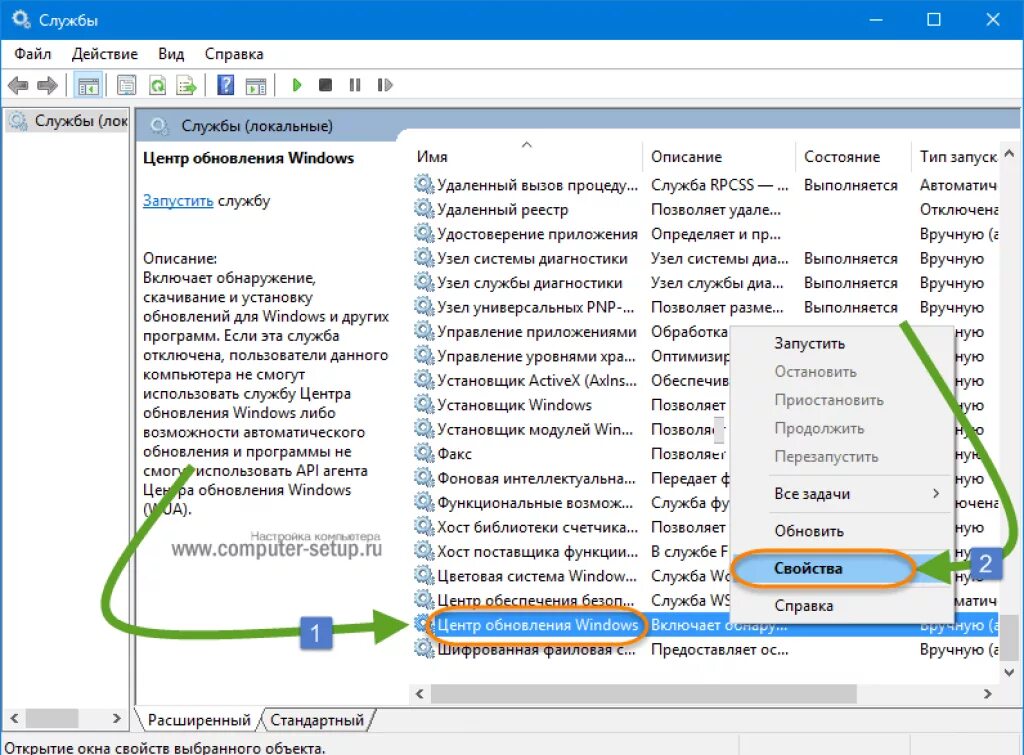The image size is (1024, 755).
Task: Open the Действие menu
Action: click(x=104, y=54)
